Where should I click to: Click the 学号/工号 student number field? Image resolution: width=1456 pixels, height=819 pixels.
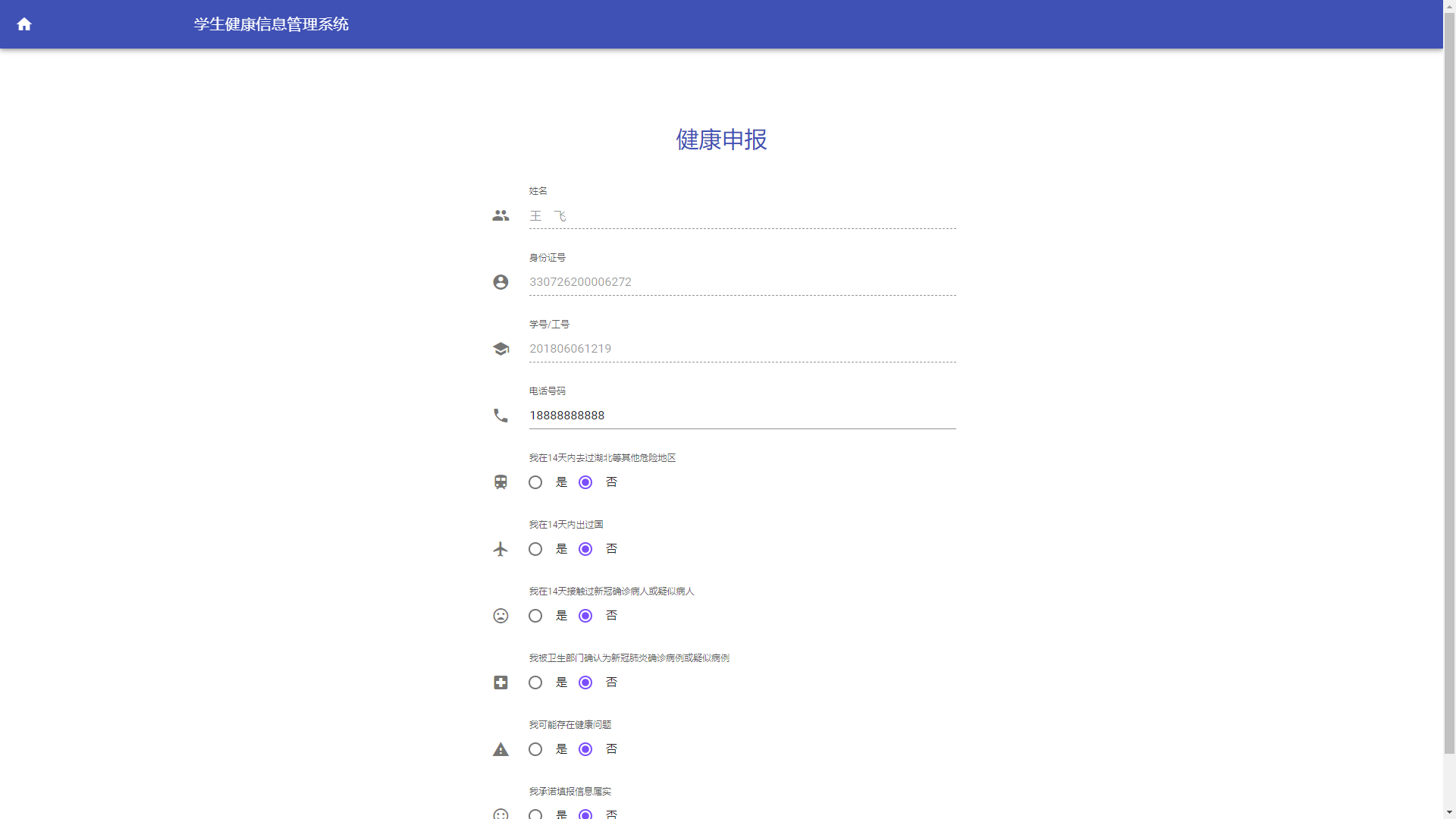[x=742, y=349]
